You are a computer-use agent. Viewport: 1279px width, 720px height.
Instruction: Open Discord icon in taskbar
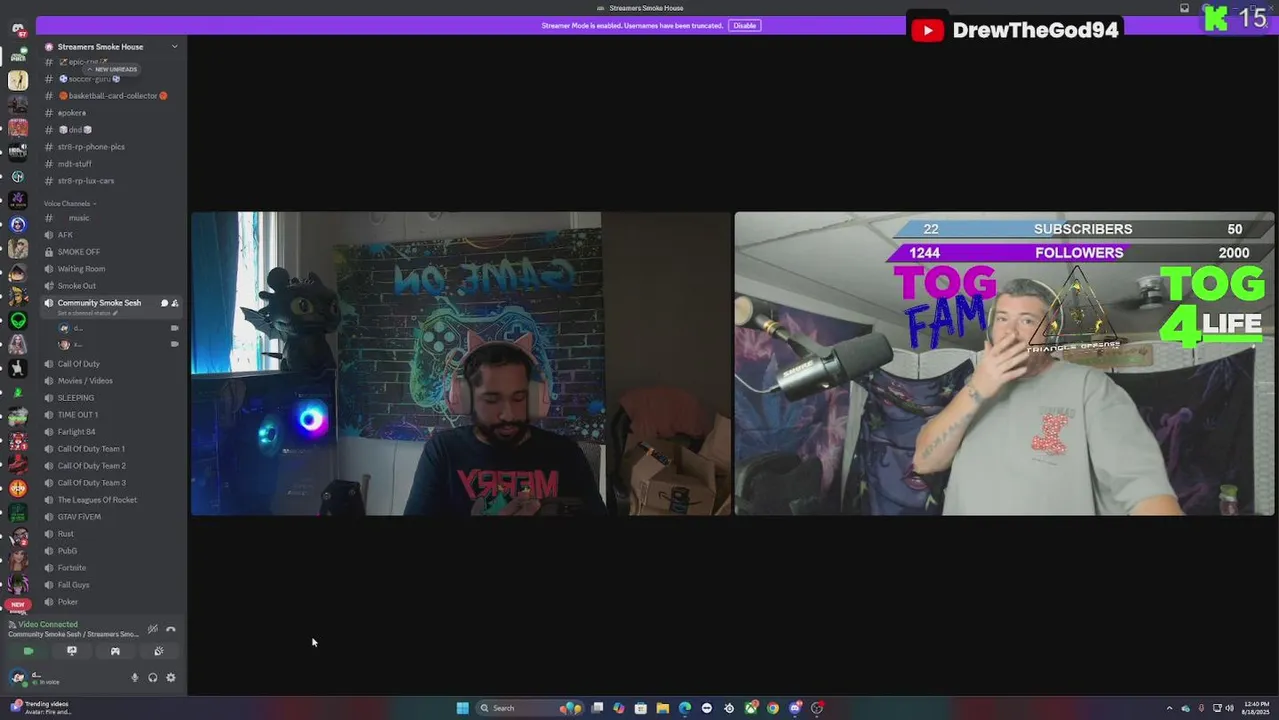point(794,708)
